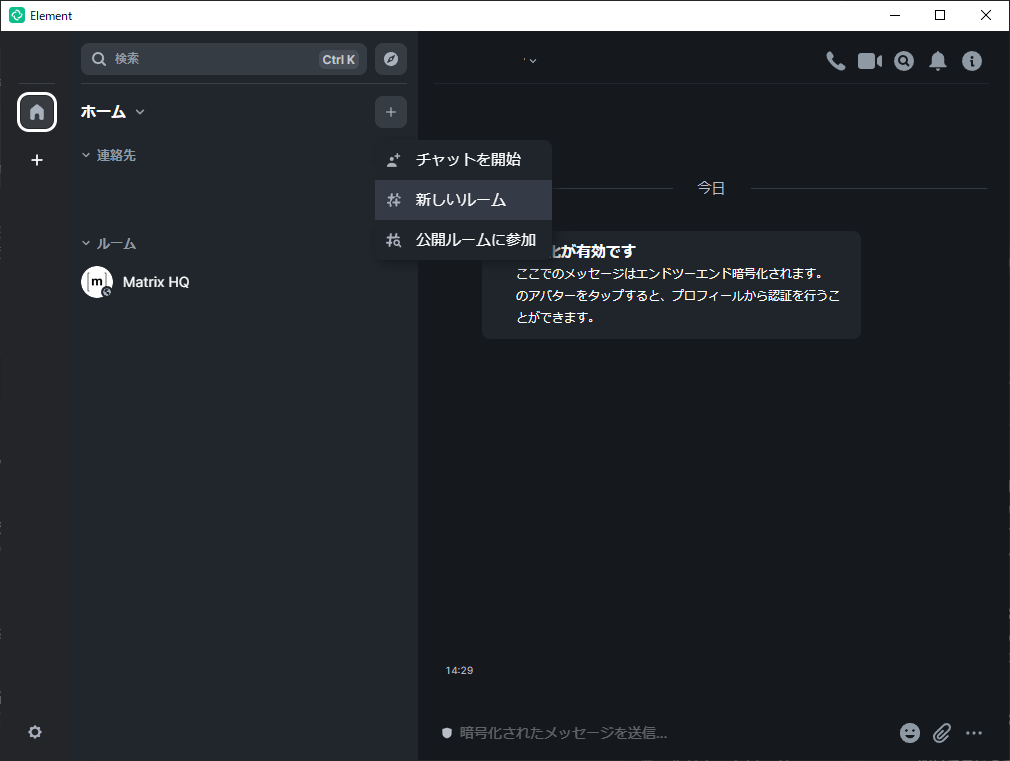Viewport: 1010px width, 761px height.
Task: Search messages within the current room
Action: coord(903,61)
